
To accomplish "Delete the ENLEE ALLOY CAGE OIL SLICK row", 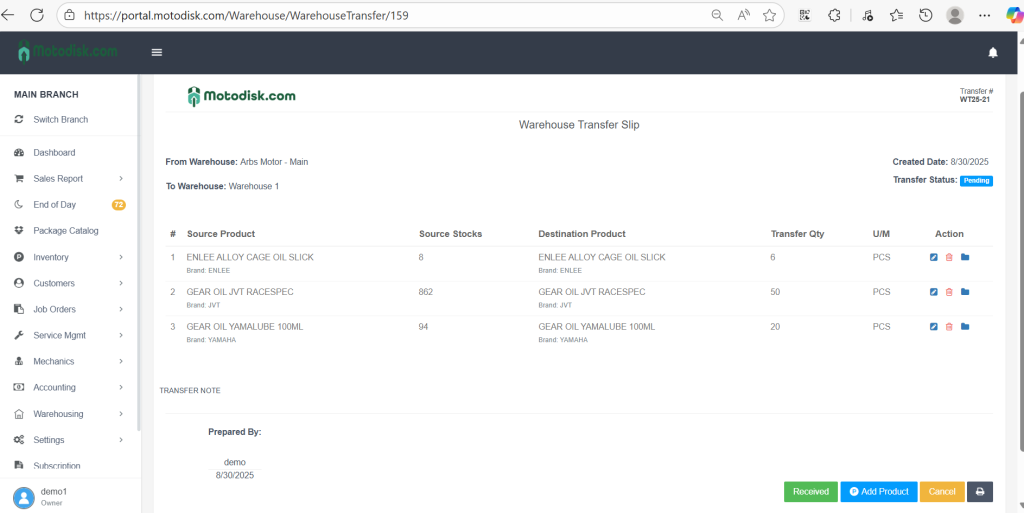I will (949, 258).
